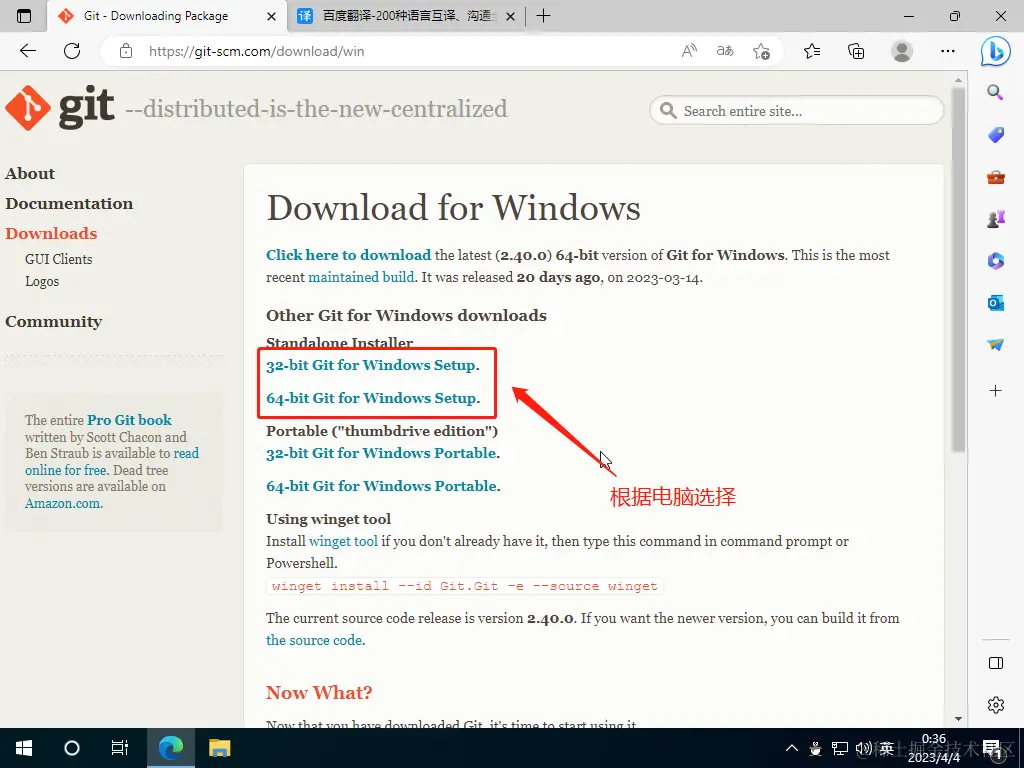The height and width of the screenshot is (768, 1024).
Task: Switch to the Git - Downloading Package tab
Action: (x=167, y=16)
